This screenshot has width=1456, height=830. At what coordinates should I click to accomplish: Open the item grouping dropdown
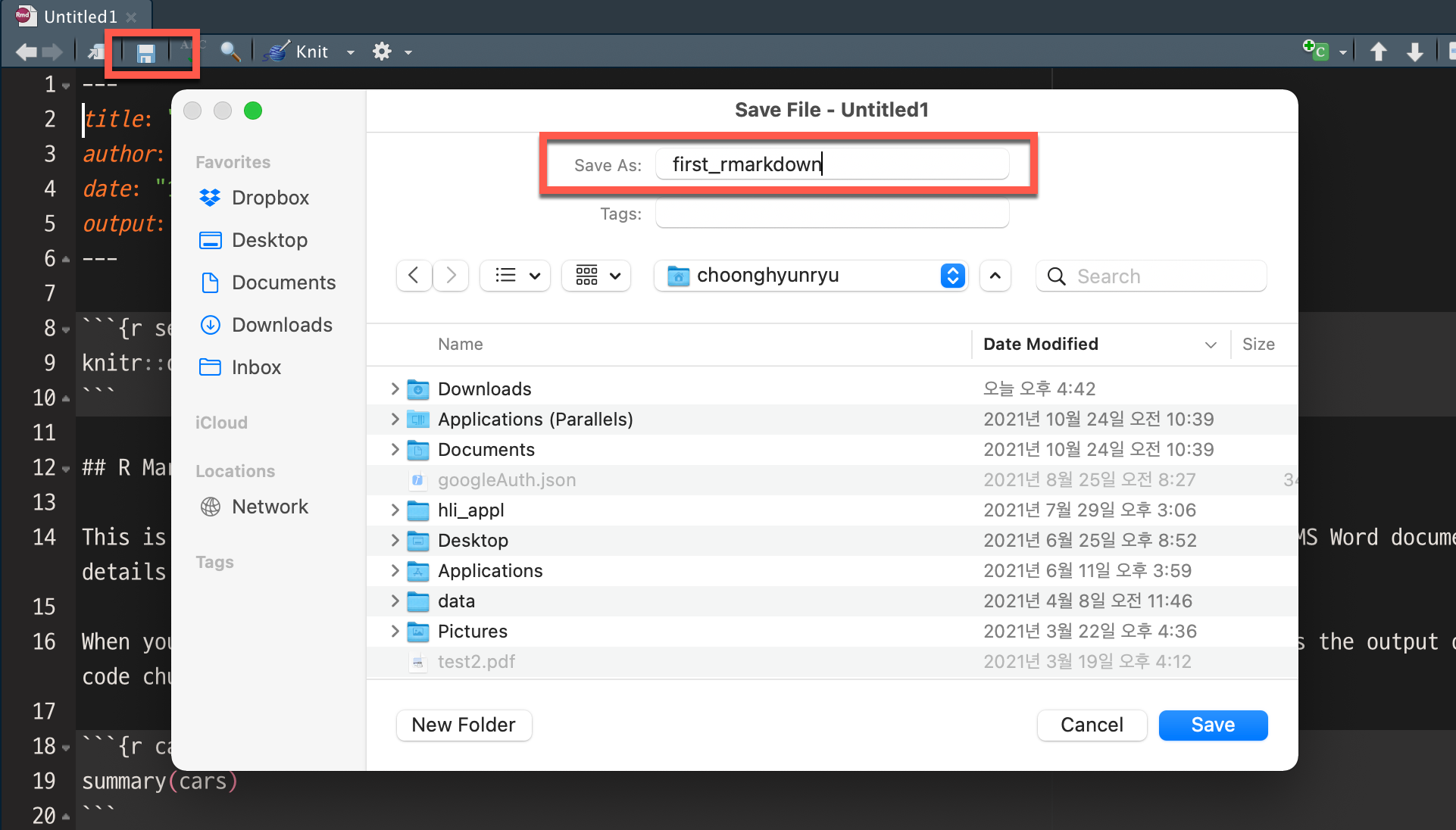(597, 276)
